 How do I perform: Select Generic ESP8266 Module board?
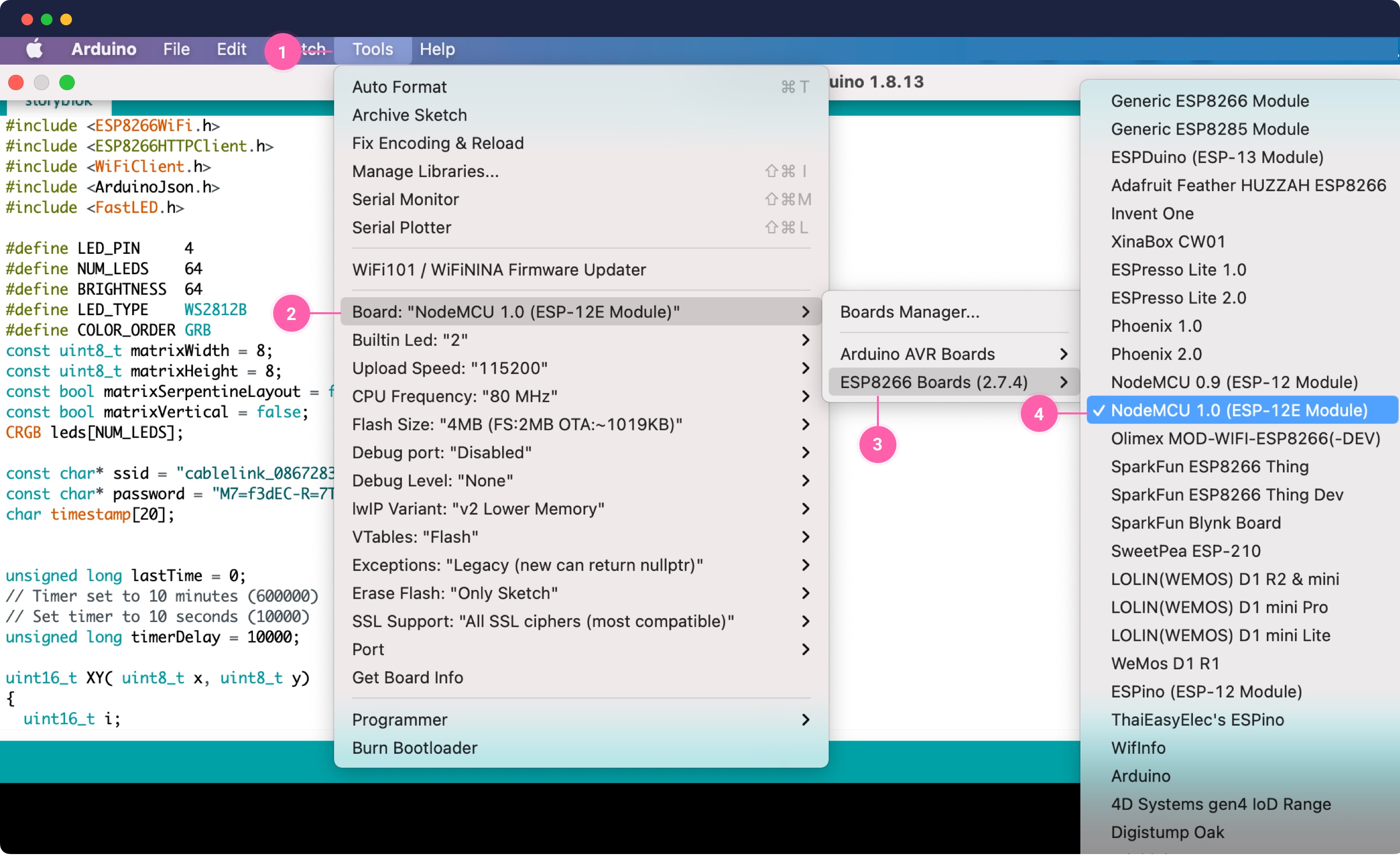tap(1242, 101)
